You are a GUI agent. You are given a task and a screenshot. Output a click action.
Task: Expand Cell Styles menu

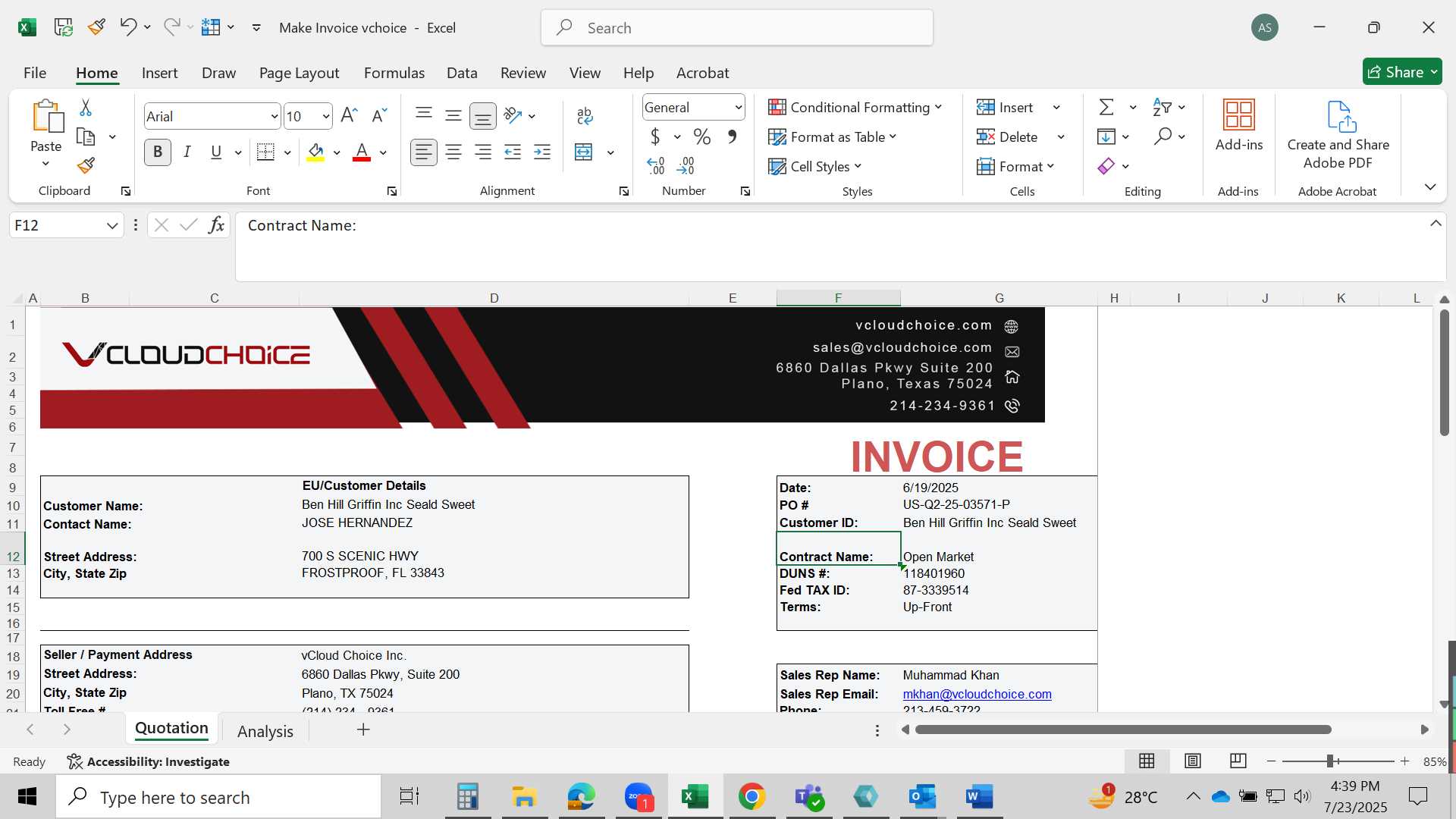(858, 166)
